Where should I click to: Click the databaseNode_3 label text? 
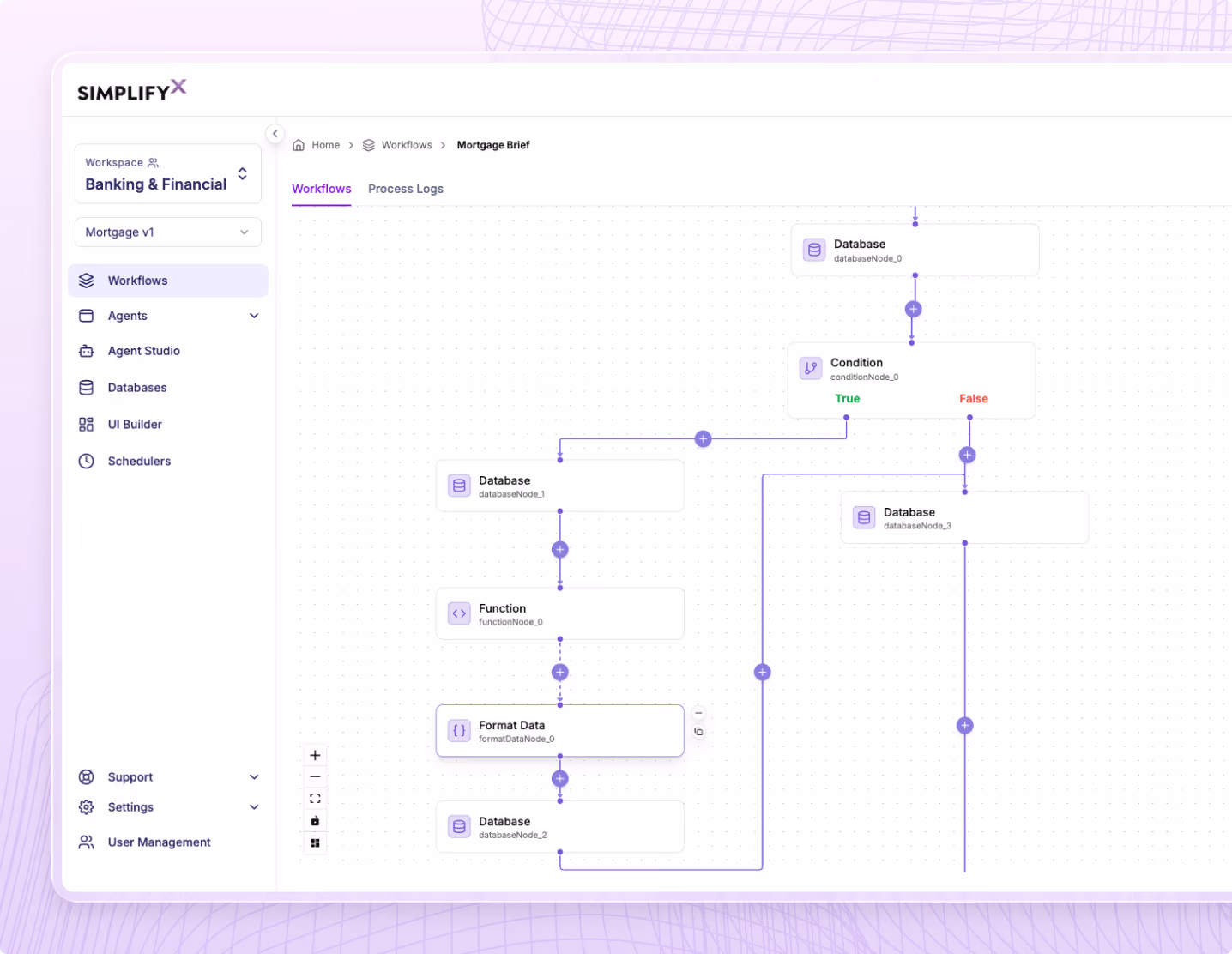pyautogui.click(x=917, y=526)
